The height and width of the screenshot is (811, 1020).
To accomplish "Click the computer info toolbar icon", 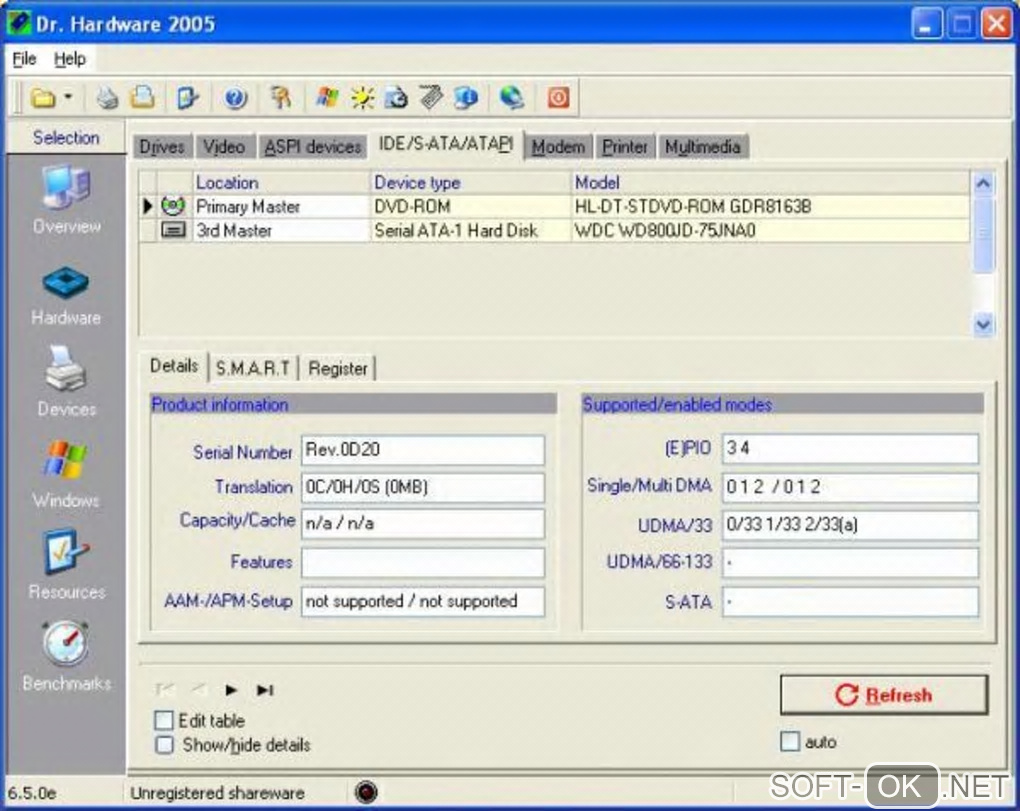I will pos(466,98).
